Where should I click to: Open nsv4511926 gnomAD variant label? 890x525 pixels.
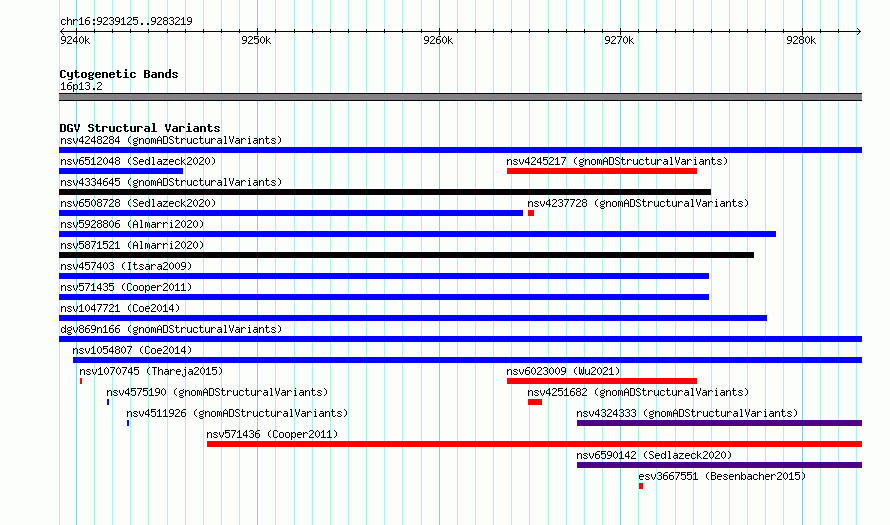point(237,413)
